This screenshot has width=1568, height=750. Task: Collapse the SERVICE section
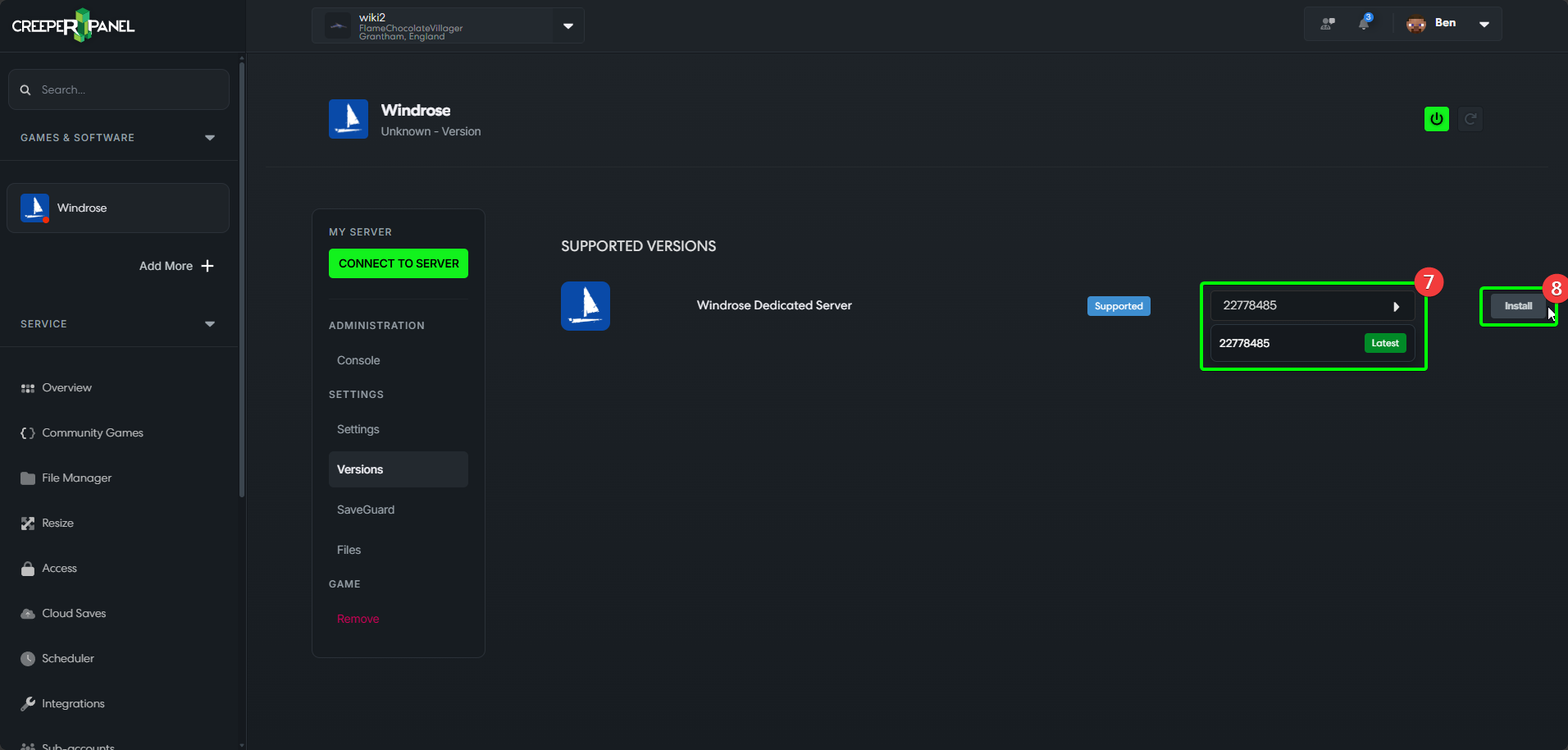pos(210,323)
